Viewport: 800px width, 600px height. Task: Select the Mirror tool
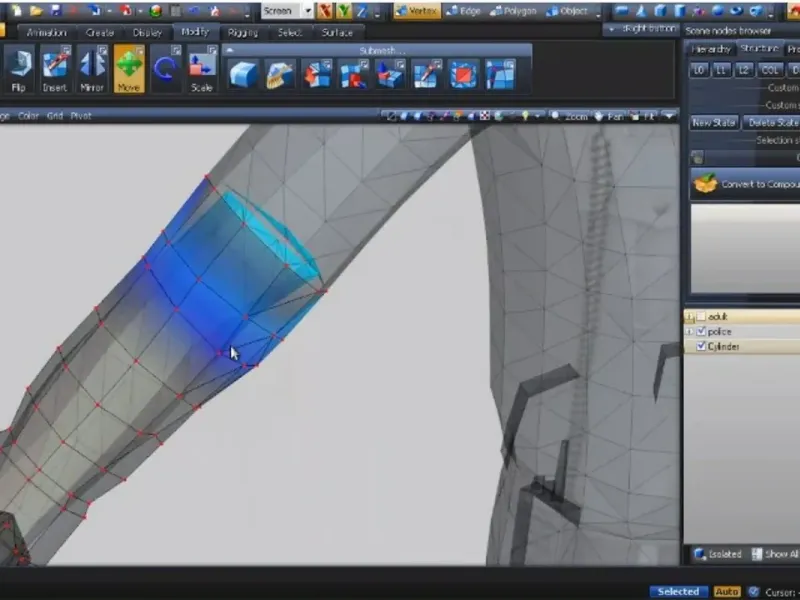(92, 70)
